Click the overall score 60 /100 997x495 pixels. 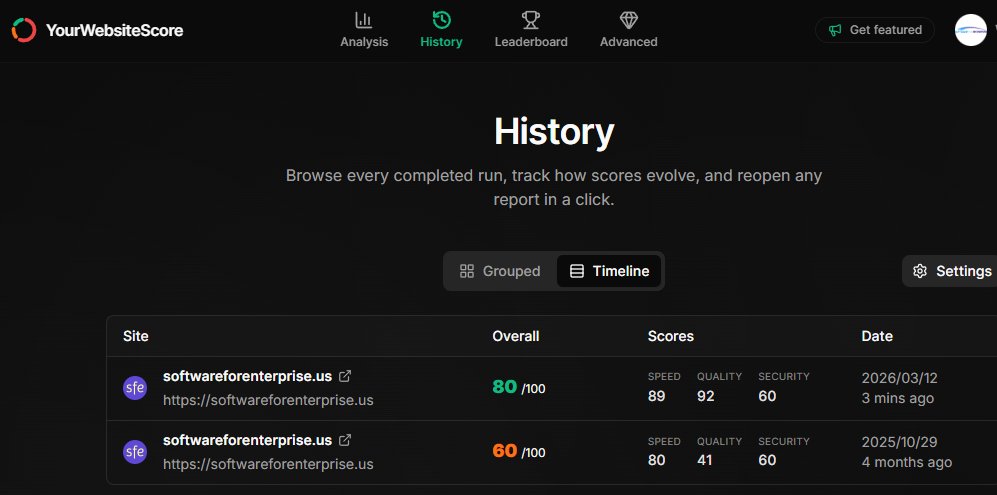(x=519, y=451)
